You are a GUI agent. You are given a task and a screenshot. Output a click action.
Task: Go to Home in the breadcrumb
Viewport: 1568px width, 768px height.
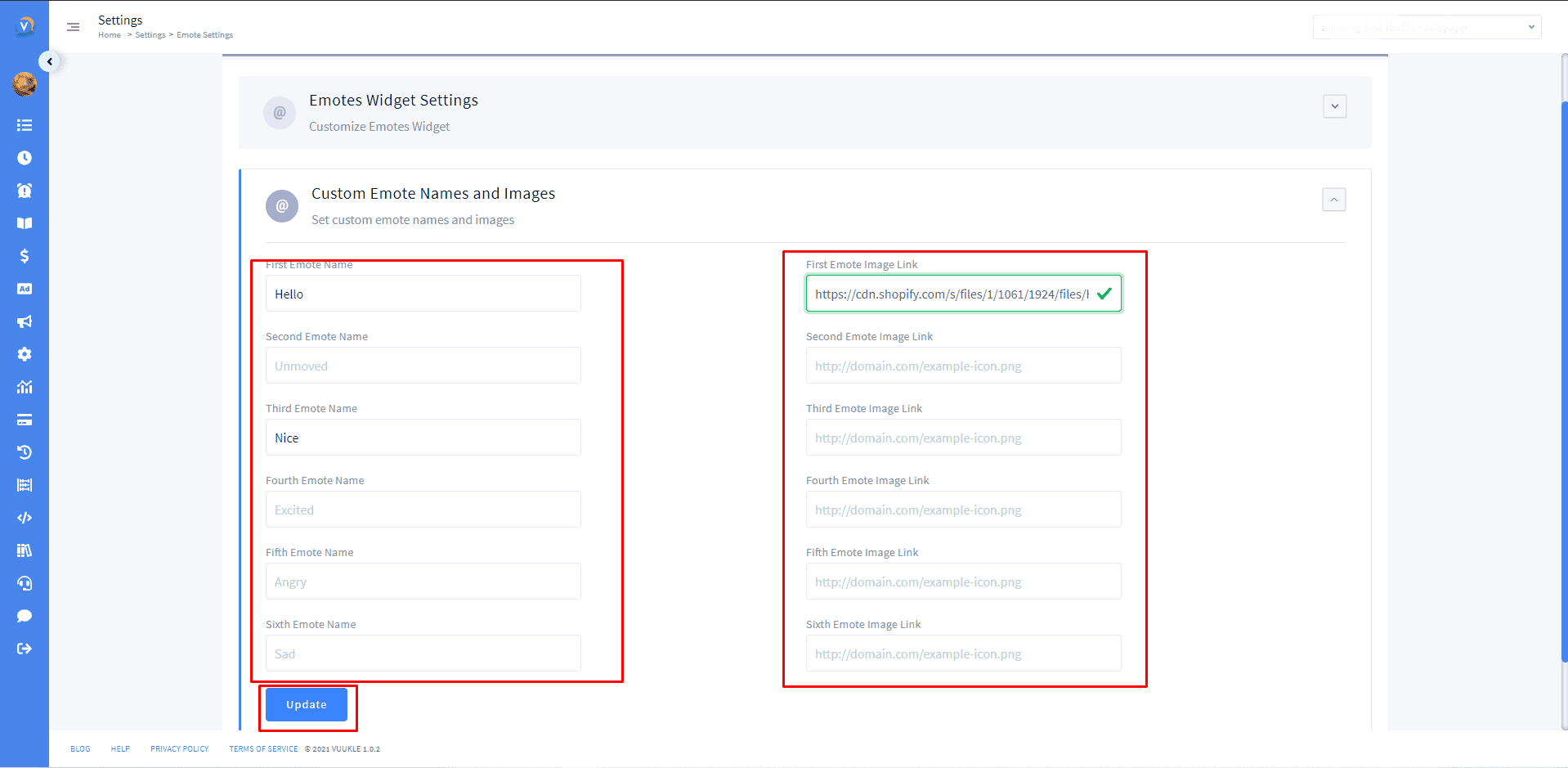pyautogui.click(x=110, y=35)
